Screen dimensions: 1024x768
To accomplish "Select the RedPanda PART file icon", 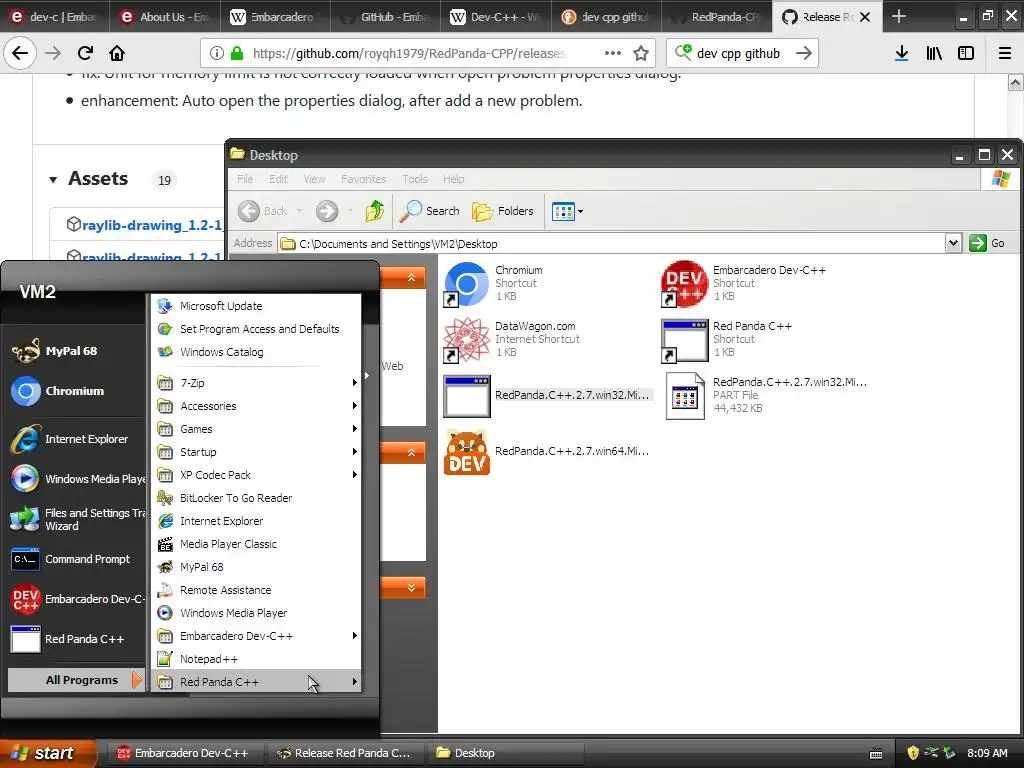I will click(x=684, y=396).
